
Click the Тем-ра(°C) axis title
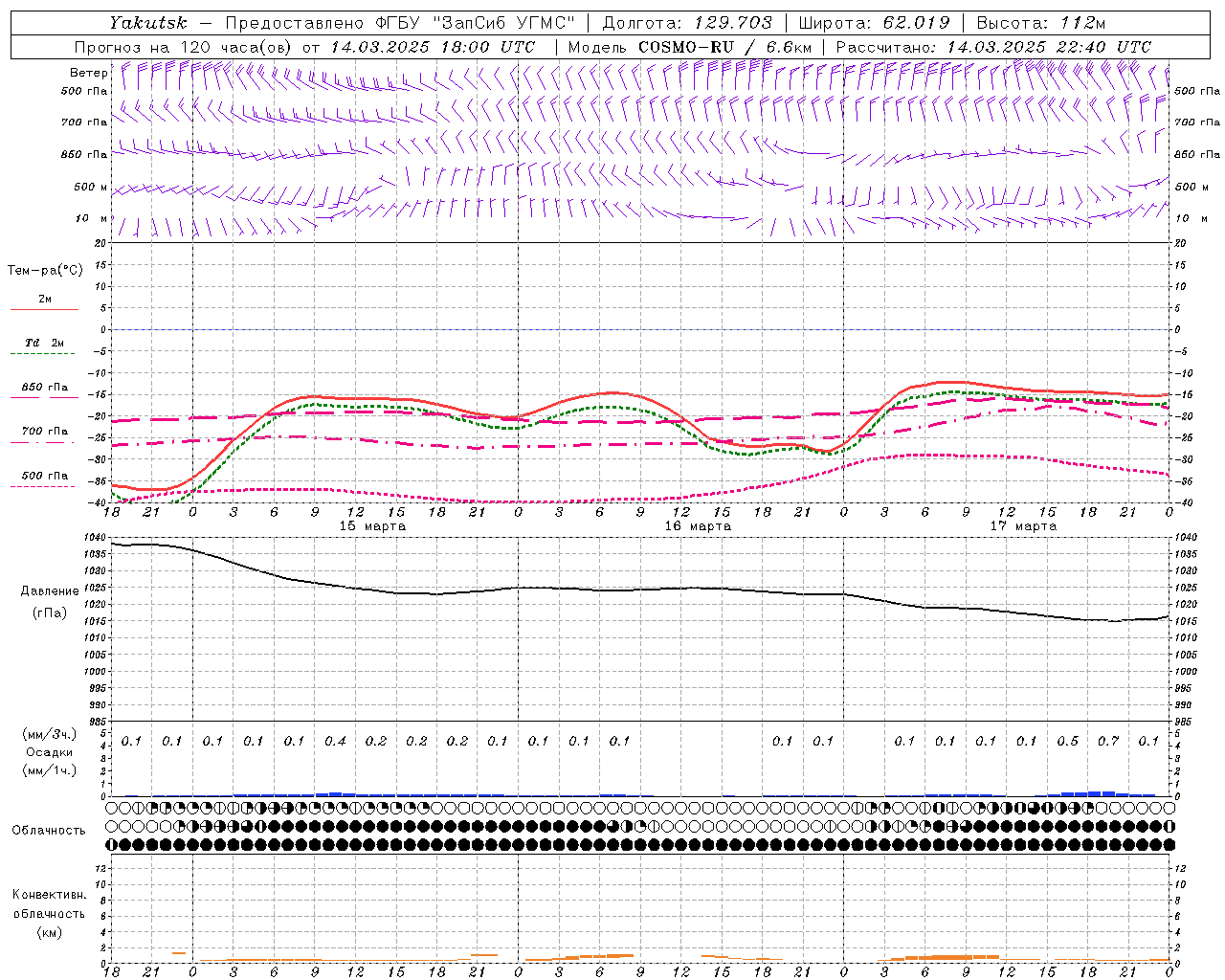[x=45, y=271]
